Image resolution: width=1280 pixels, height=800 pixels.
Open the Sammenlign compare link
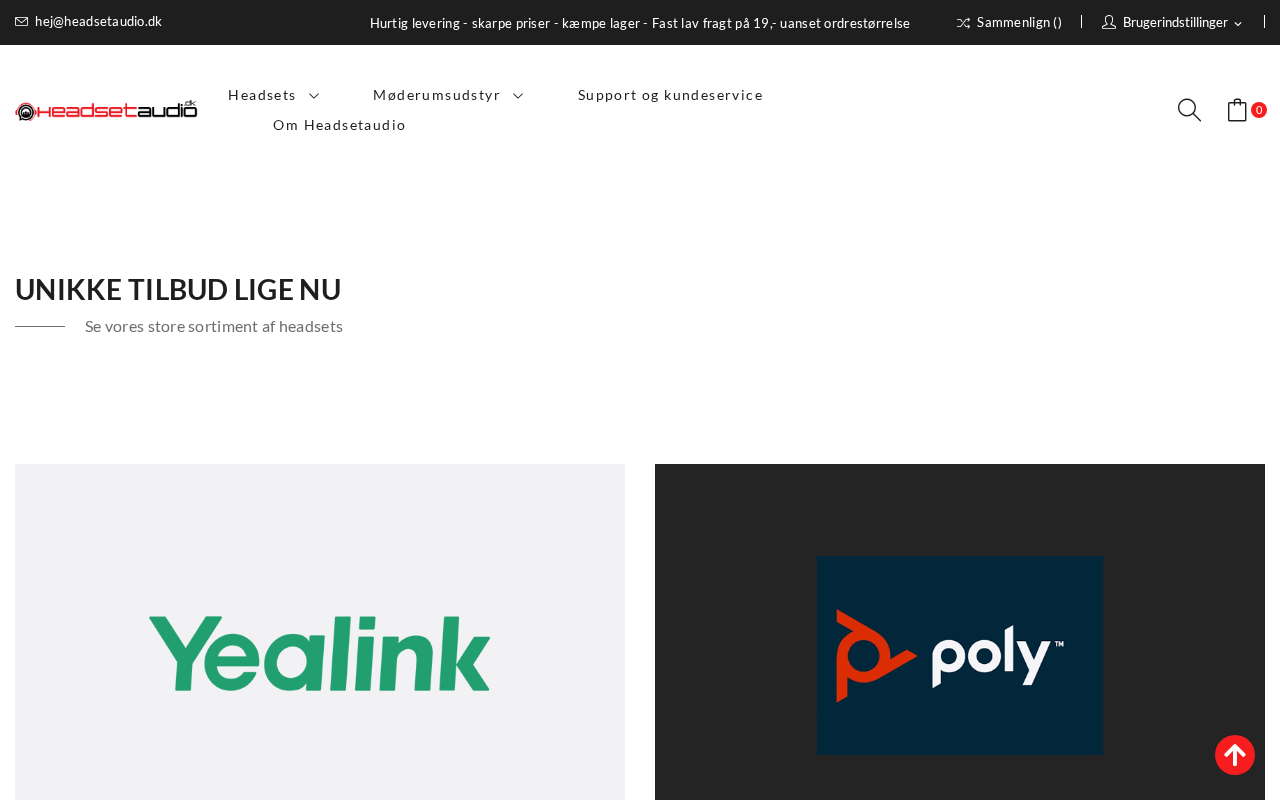[1019, 22]
